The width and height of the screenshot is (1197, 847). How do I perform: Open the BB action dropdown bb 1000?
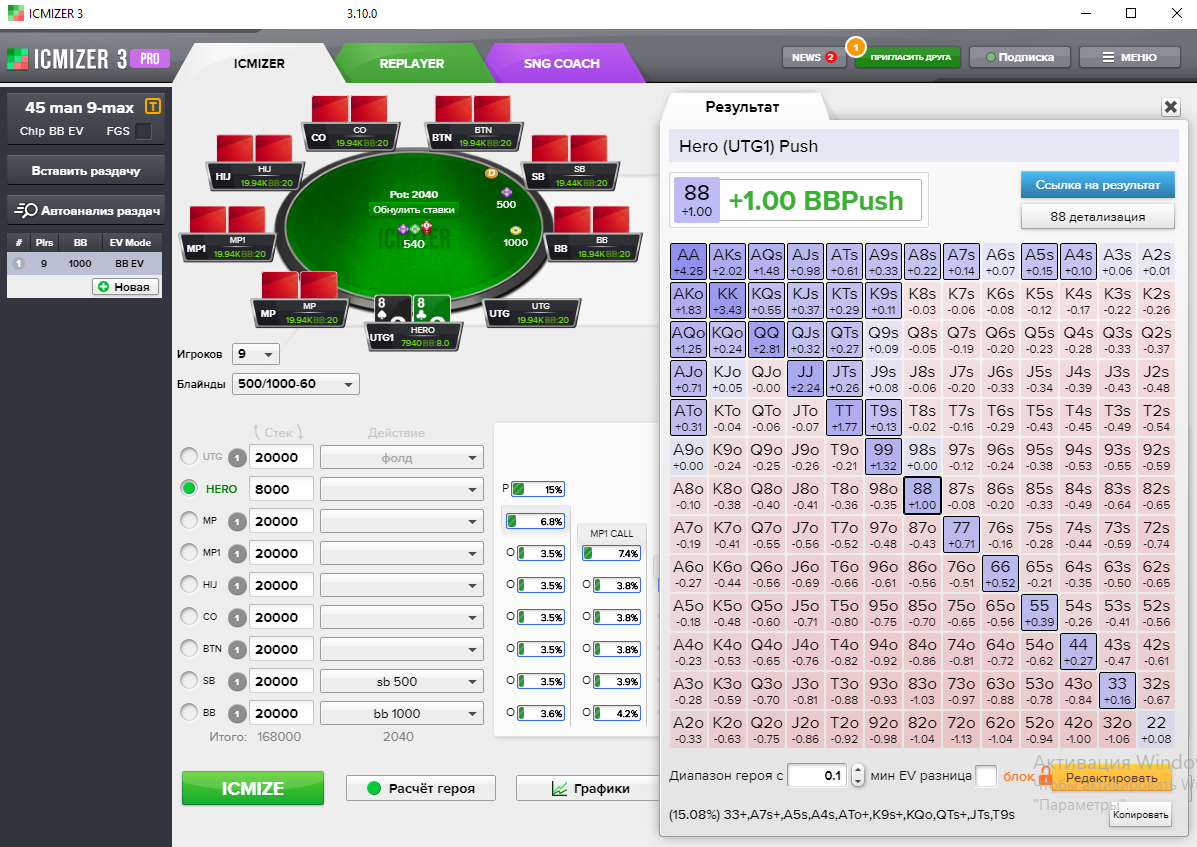tap(402, 713)
